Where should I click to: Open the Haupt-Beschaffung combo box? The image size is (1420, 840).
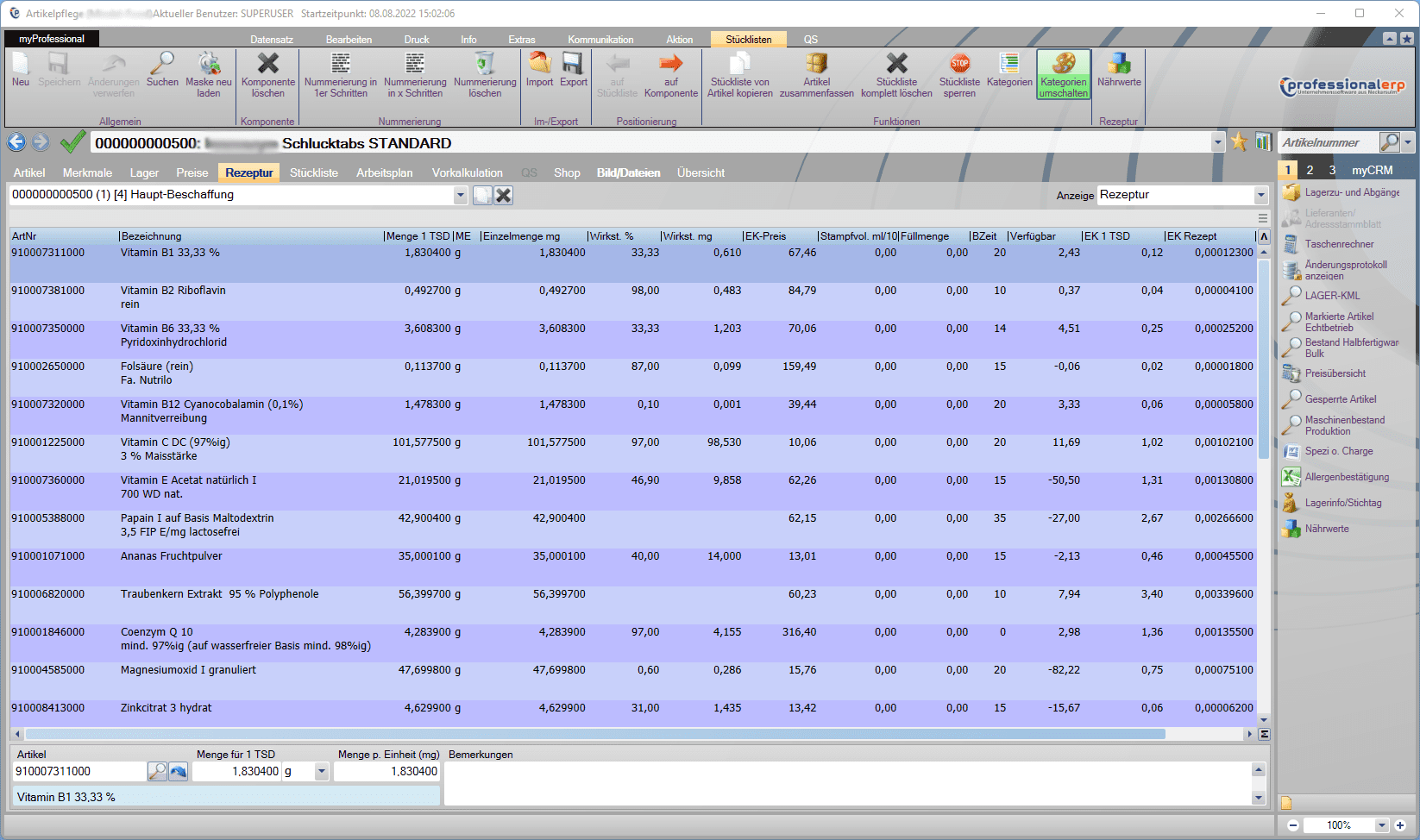point(461,196)
